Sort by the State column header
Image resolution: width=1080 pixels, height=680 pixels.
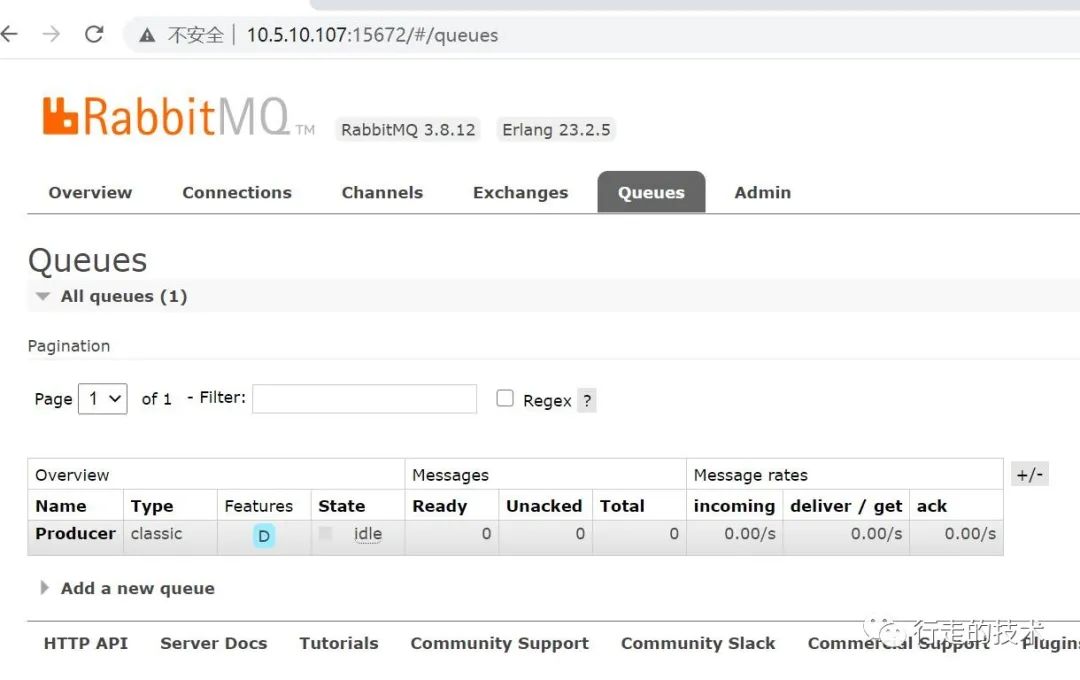tap(342, 506)
